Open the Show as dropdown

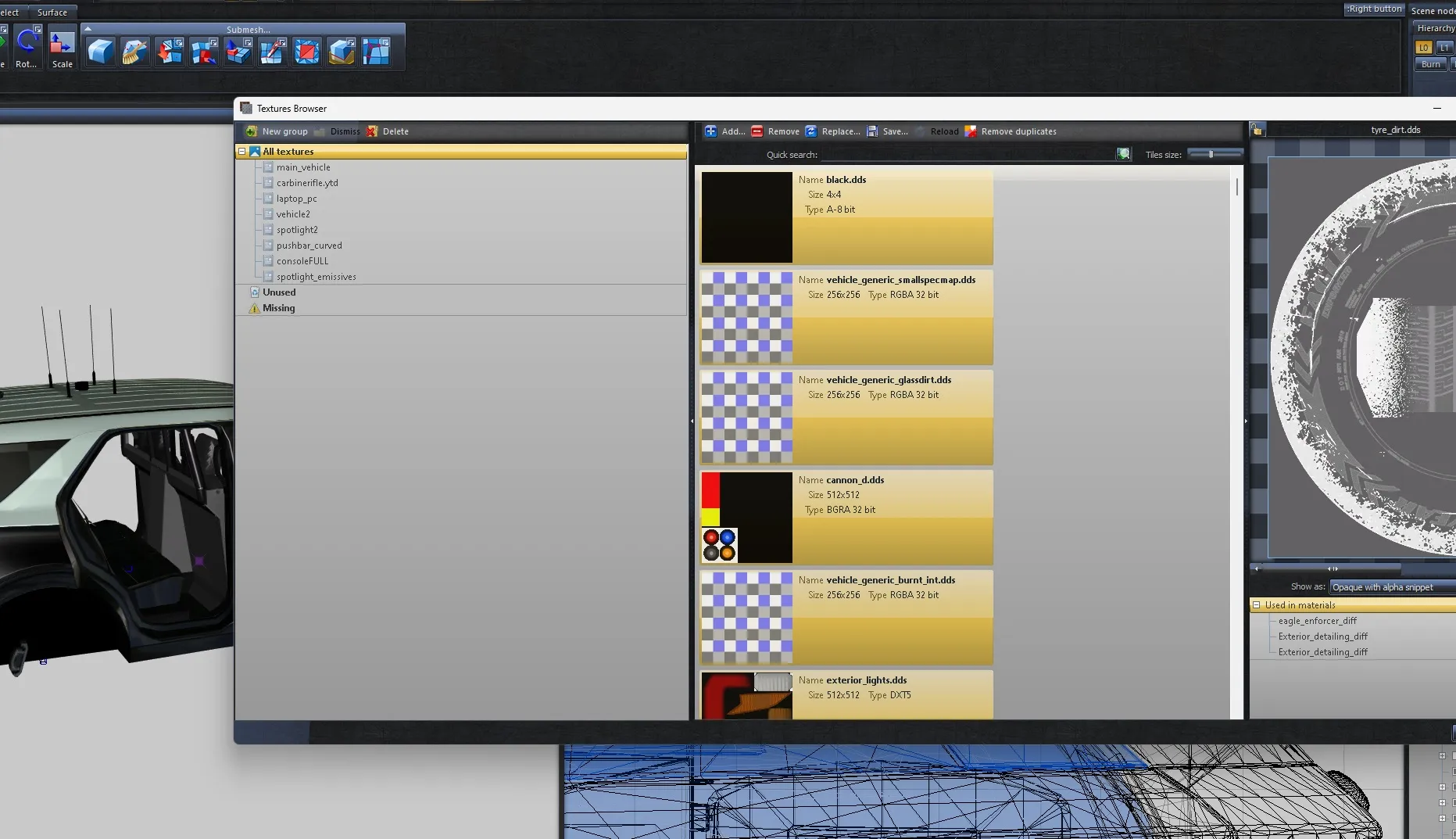tap(1391, 587)
